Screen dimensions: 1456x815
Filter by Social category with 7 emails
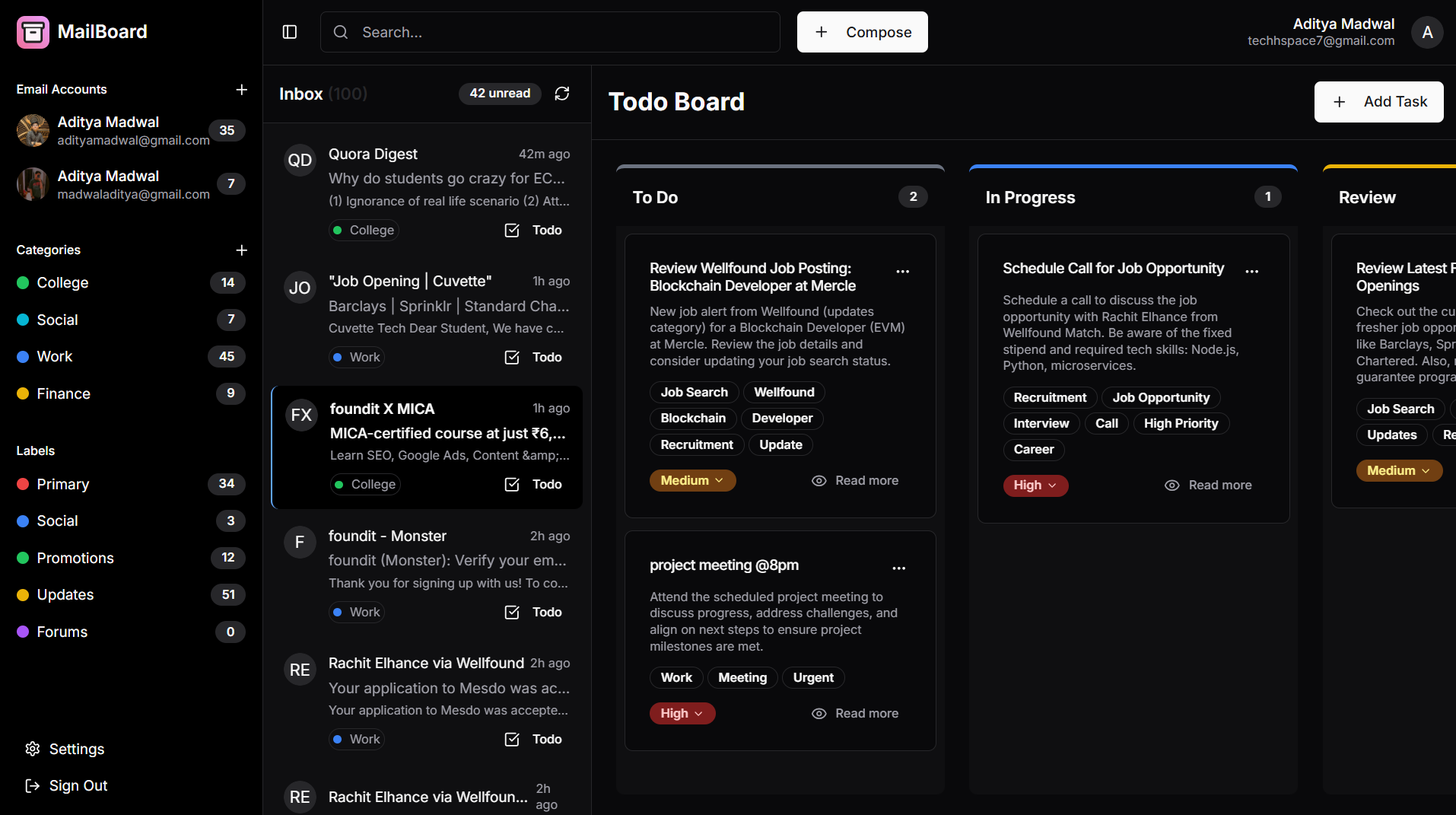pyautogui.click(x=131, y=320)
